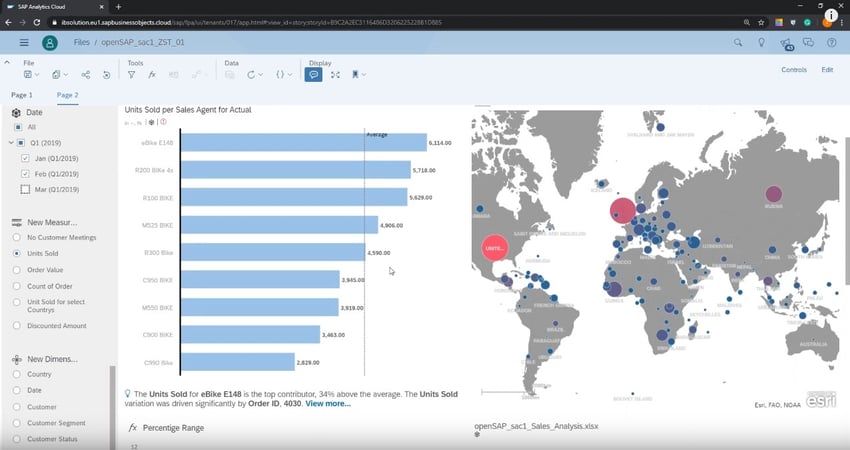Click the browser address bar
The image size is (850, 450).
(x=396, y=22)
